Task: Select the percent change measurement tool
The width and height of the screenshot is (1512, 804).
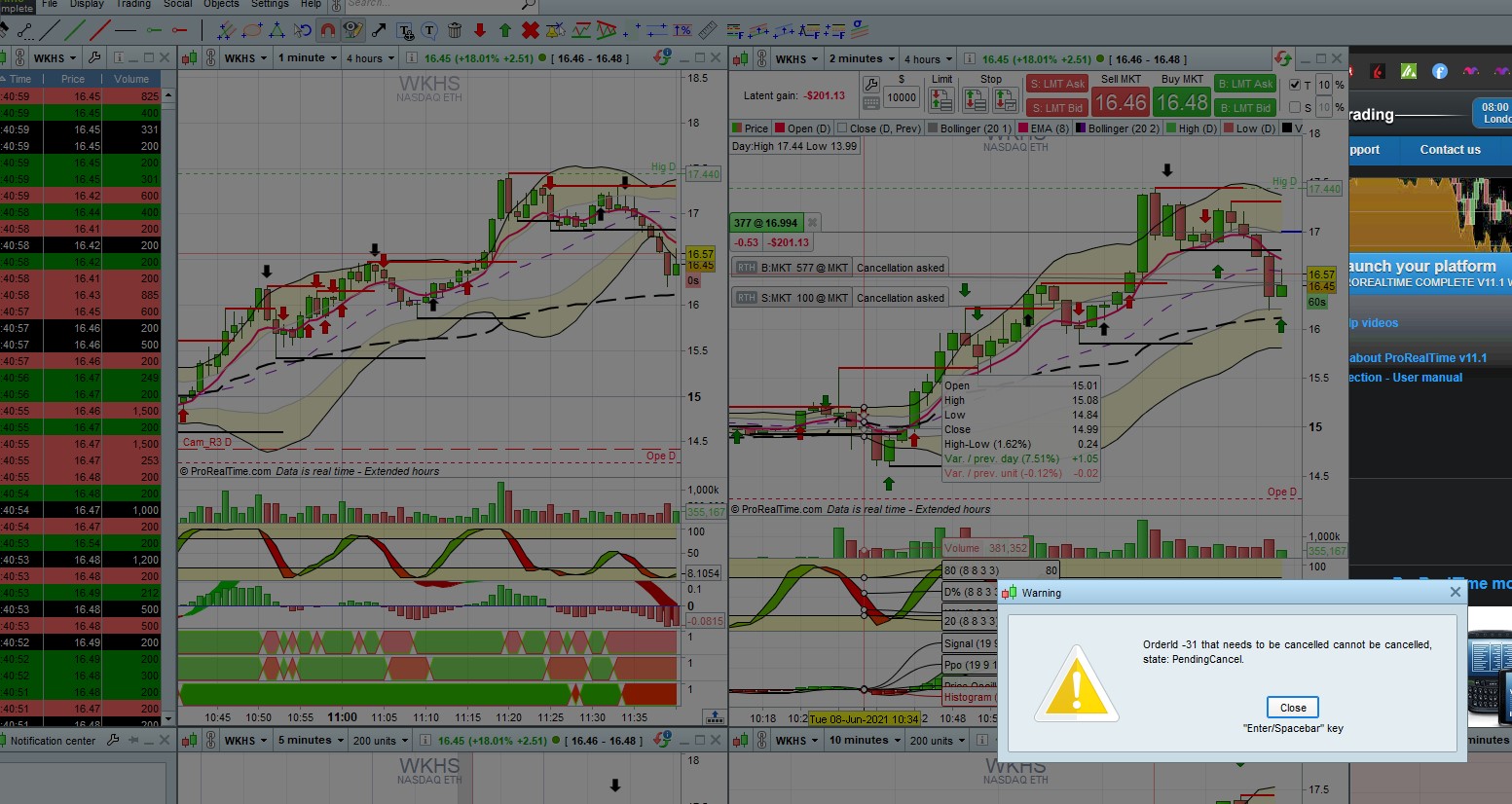Action: coord(682,30)
